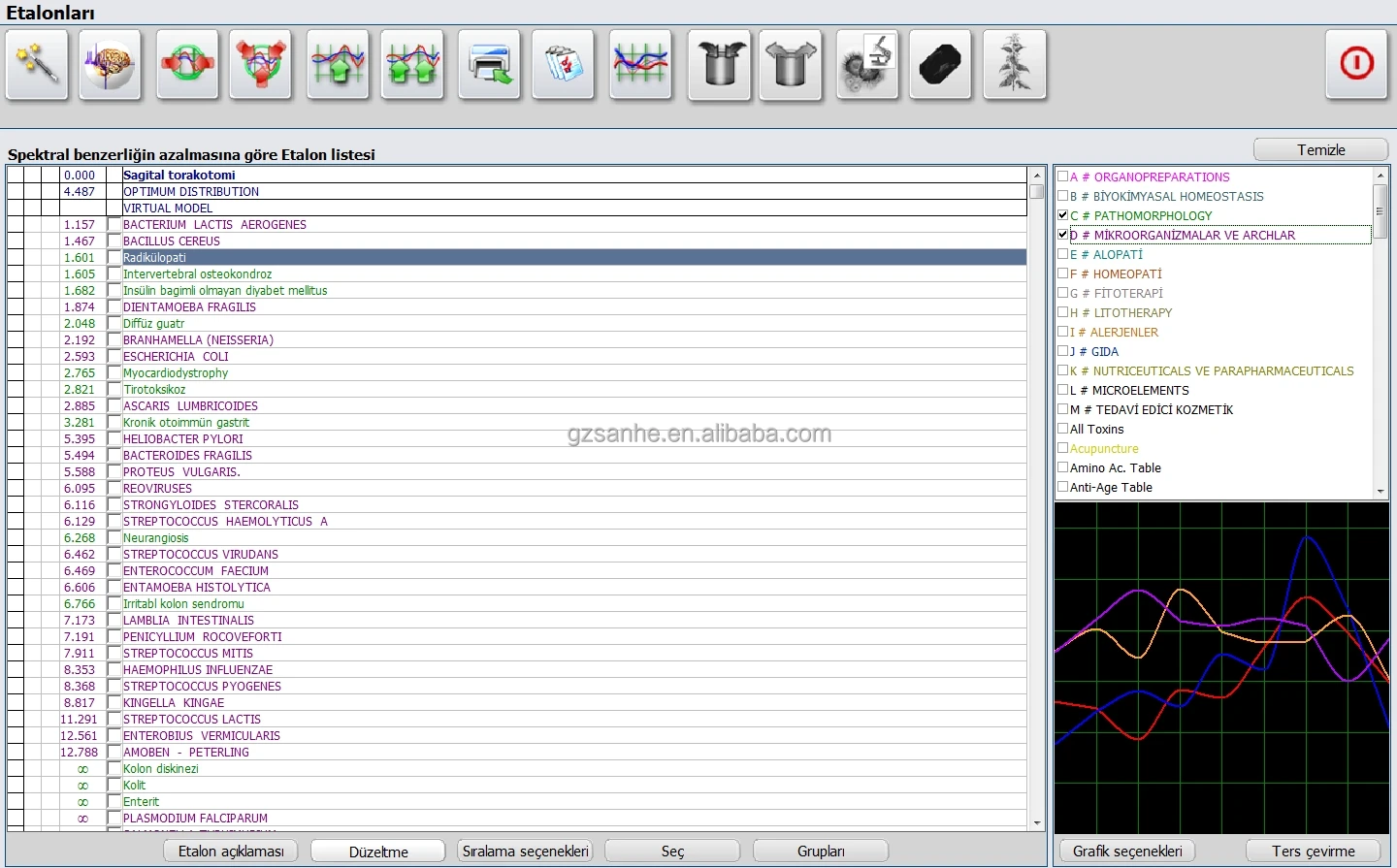Check the All Toxins group checkbox
This screenshot has width=1397, height=868.
coord(1063,429)
